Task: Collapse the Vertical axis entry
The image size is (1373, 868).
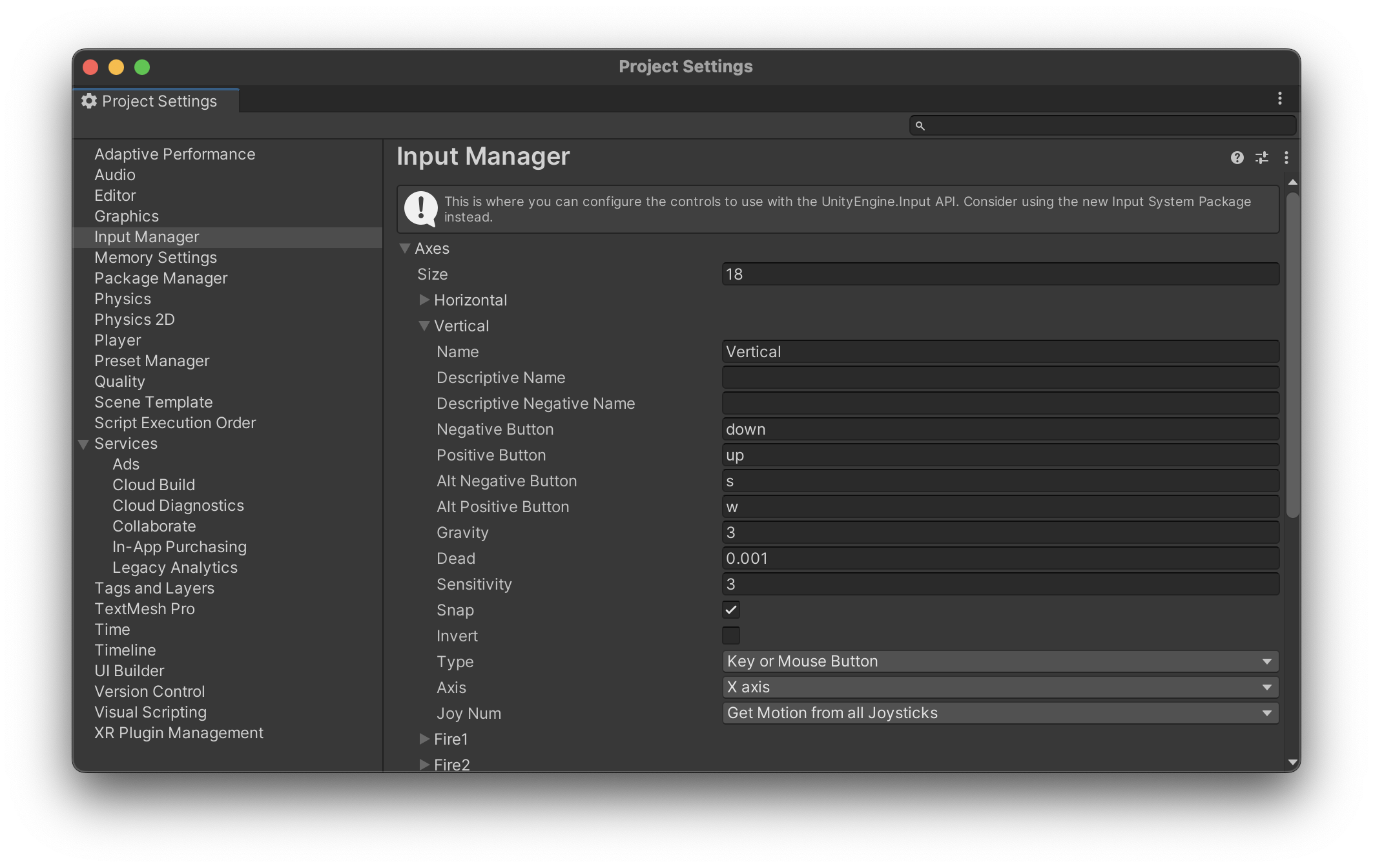Action: 424,326
